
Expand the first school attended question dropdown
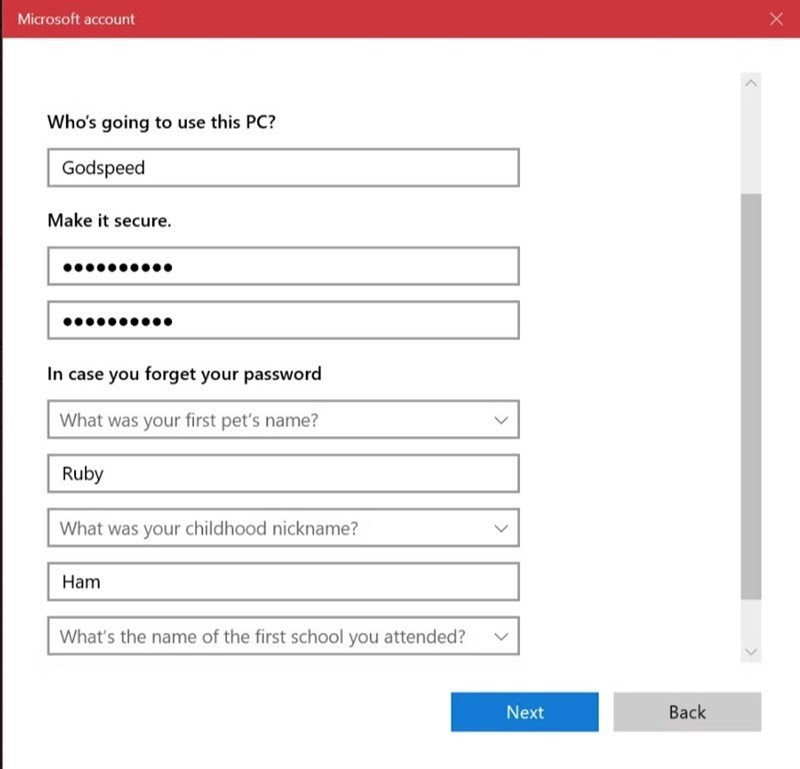click(x=283, y=636)
